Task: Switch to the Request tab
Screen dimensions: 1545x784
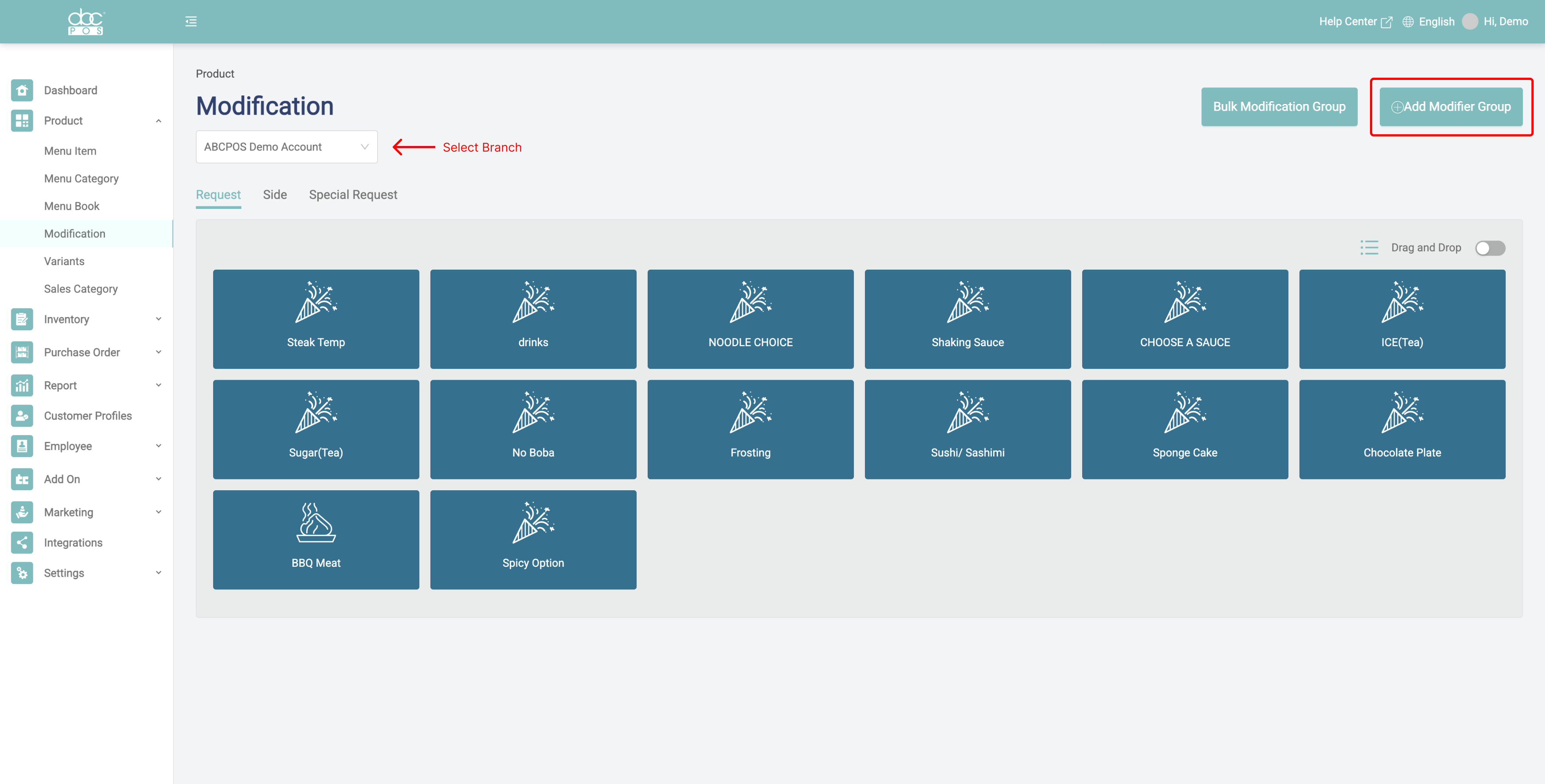Action: (218, 195)
